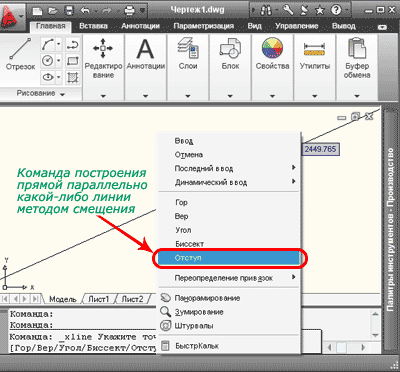Click the command line scrollbar up arrow
Image resolution: width=400 pixels, height=372 pixels.
(375, 314)
